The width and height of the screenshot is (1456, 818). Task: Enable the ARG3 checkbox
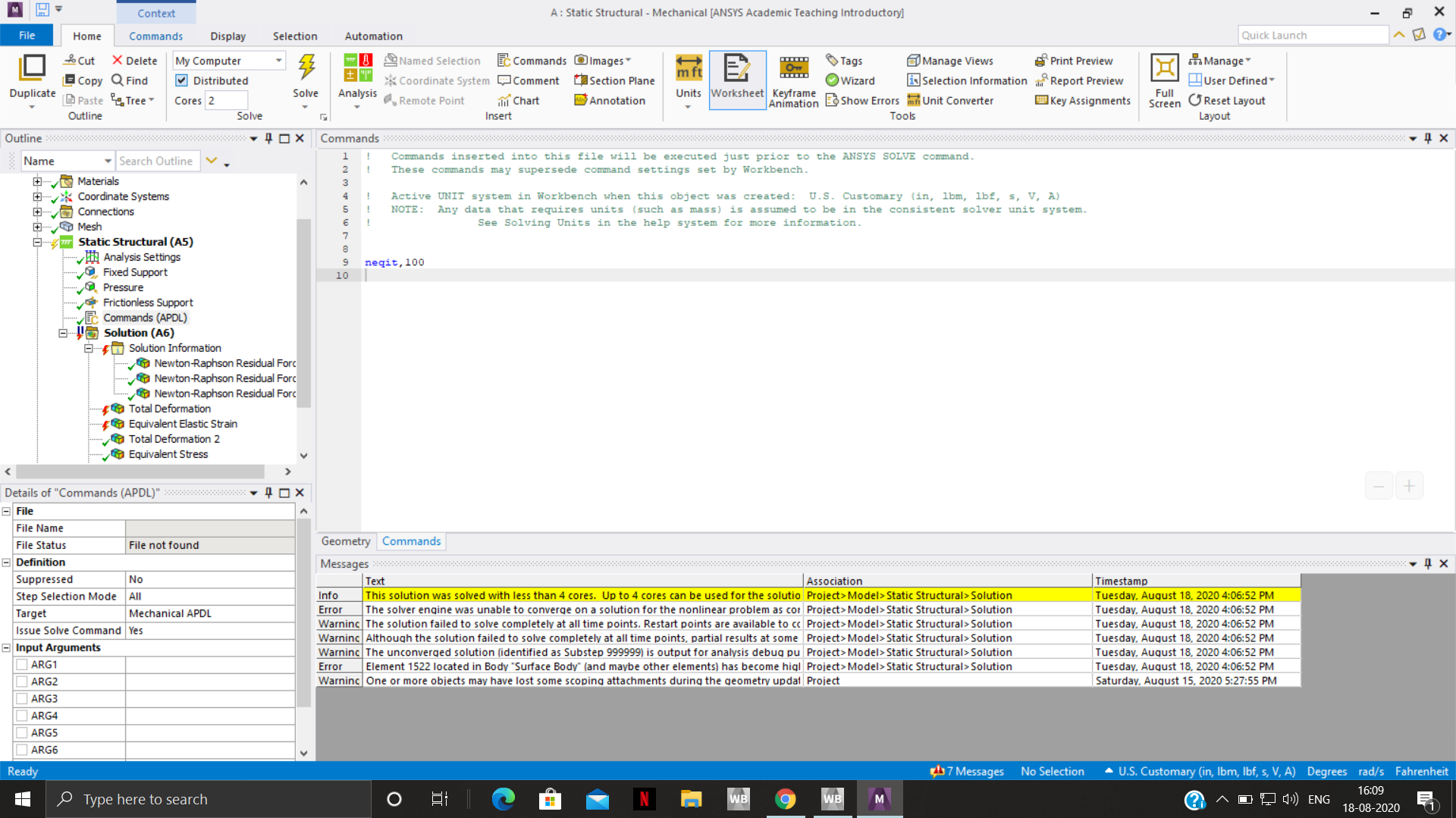pos(22,698)
